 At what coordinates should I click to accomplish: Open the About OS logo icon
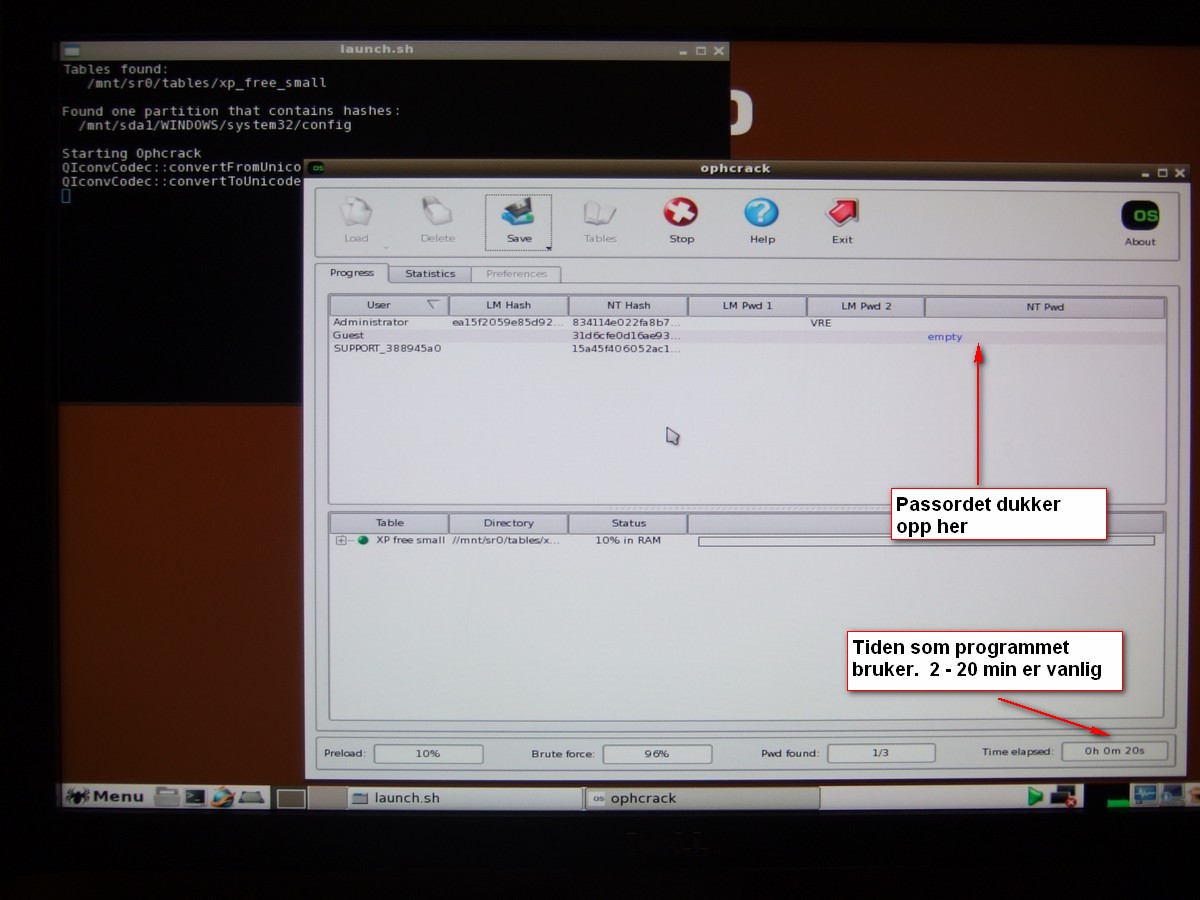click(x=1140, y=215)
